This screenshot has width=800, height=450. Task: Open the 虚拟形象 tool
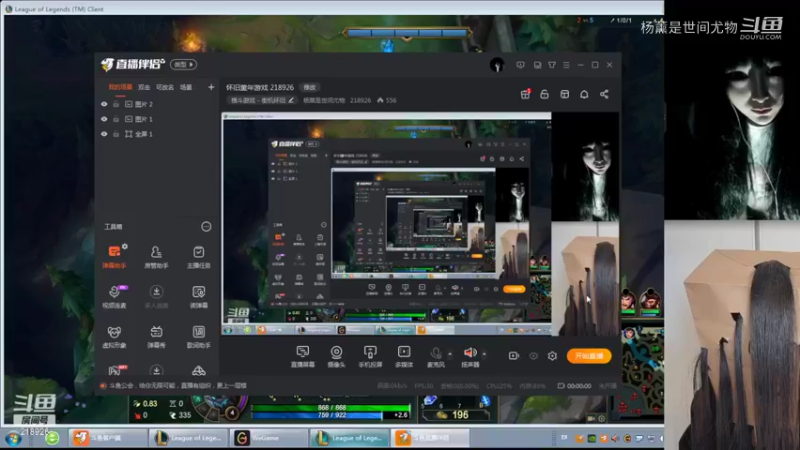click(114, 336)
